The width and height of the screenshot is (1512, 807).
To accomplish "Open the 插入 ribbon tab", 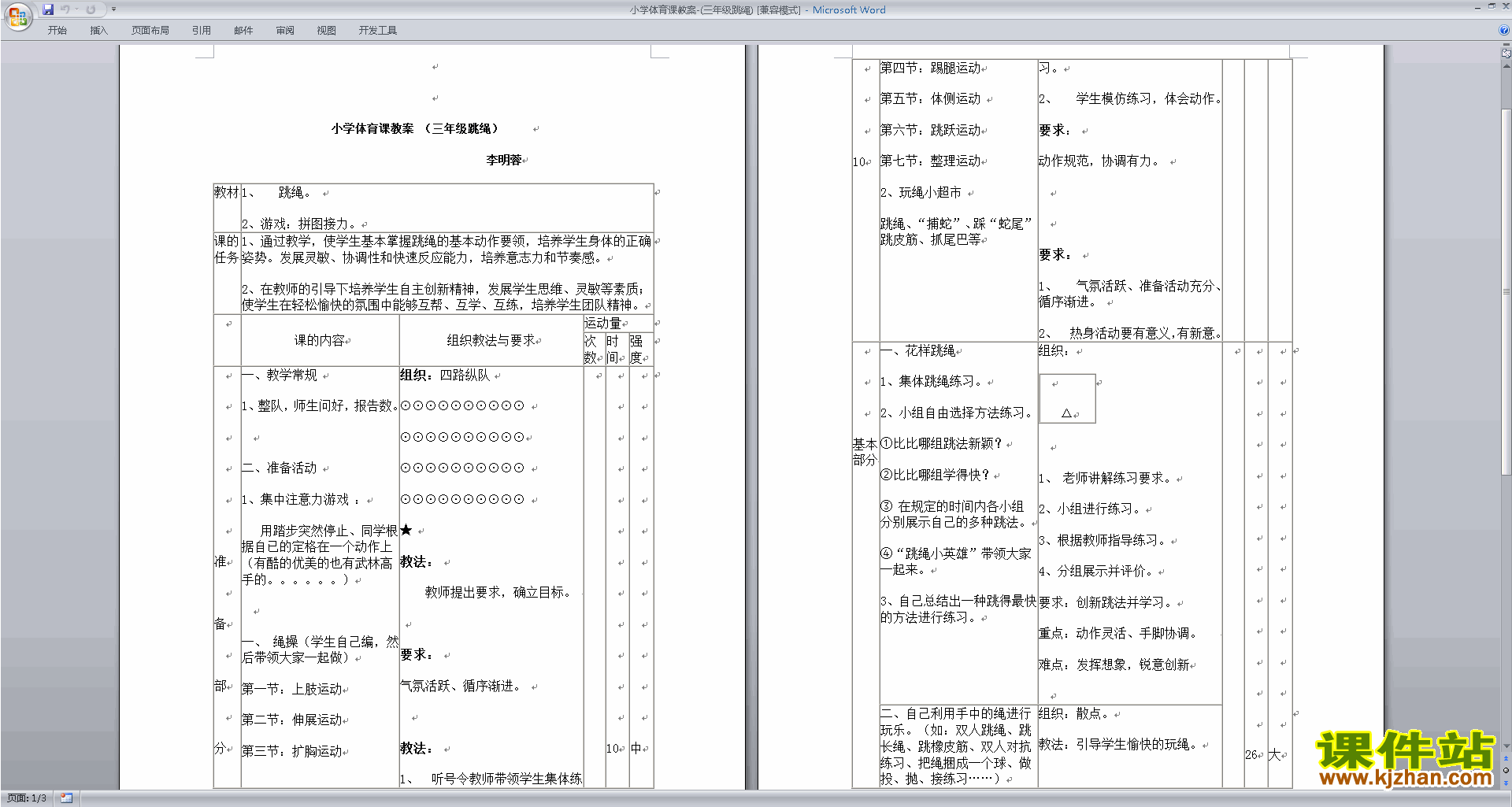I will (x=98, y=31).
